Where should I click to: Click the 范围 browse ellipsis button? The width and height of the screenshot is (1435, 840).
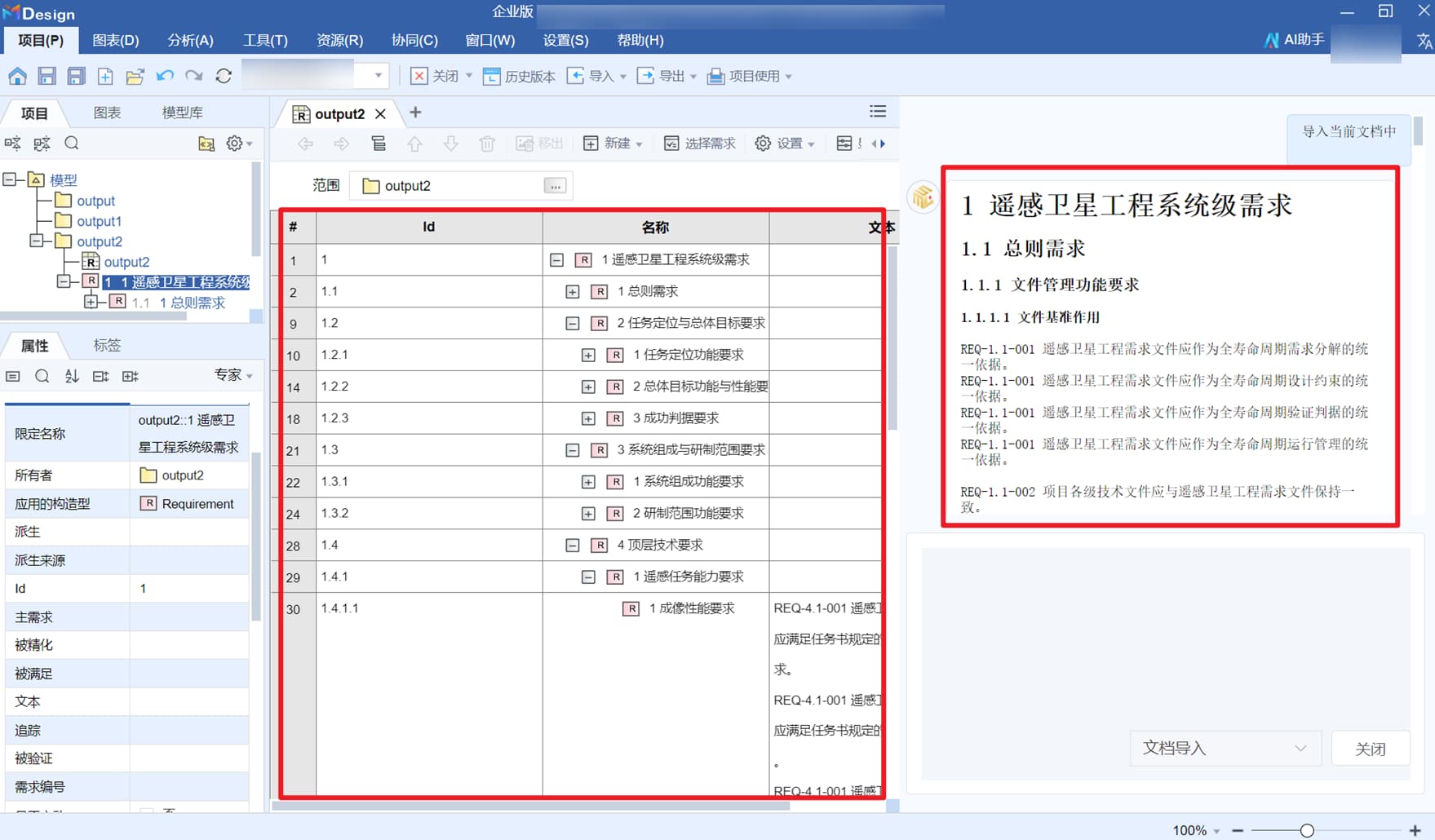coord(555,186)
